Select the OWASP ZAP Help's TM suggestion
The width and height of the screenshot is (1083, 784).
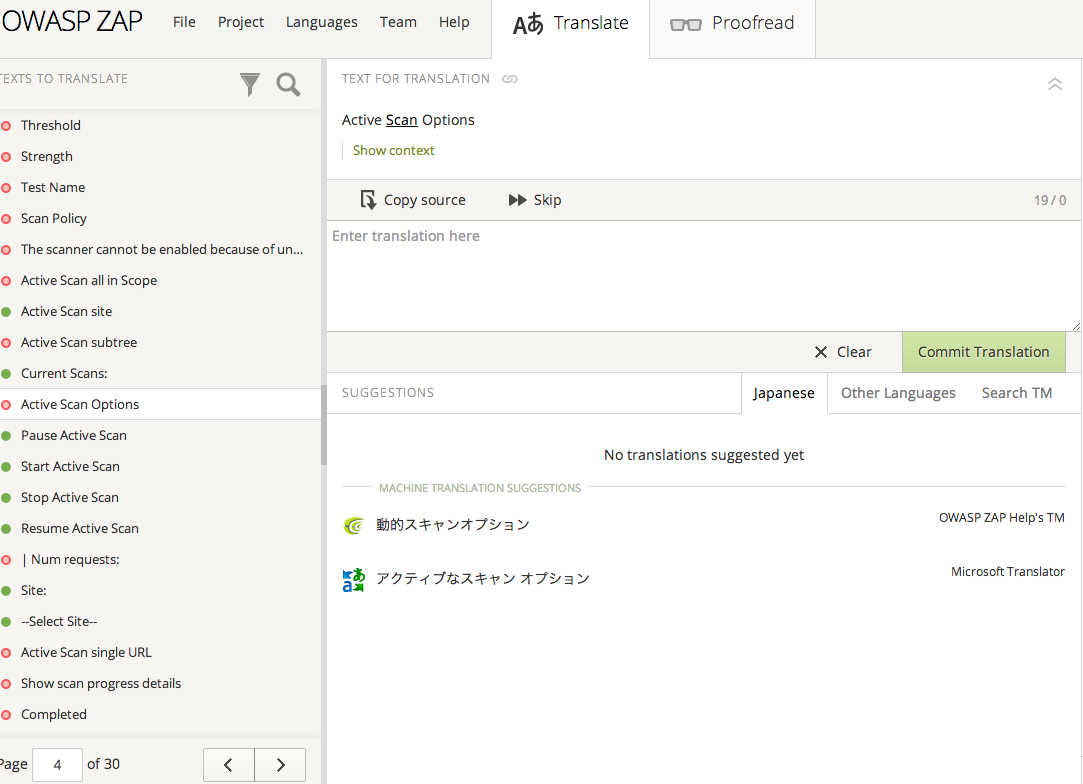453,525
